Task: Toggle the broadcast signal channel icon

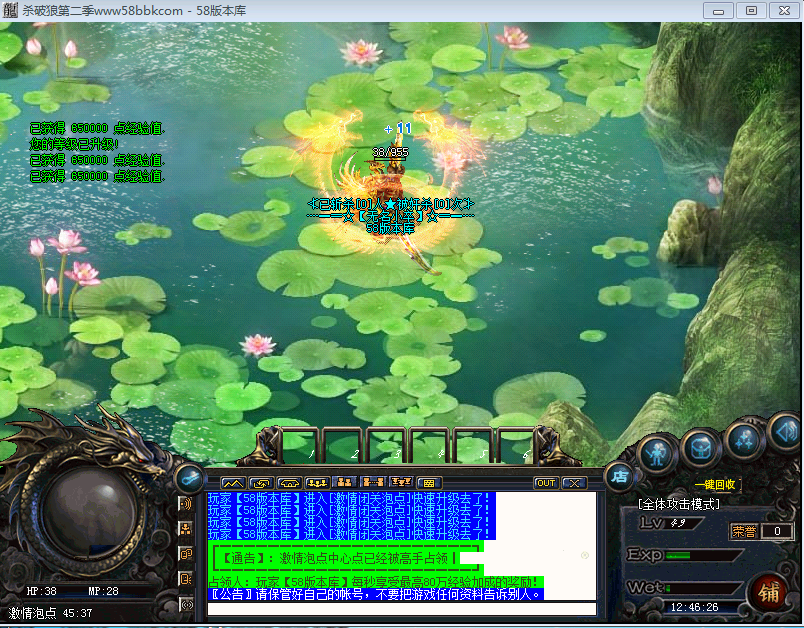Action: point(187,605)
